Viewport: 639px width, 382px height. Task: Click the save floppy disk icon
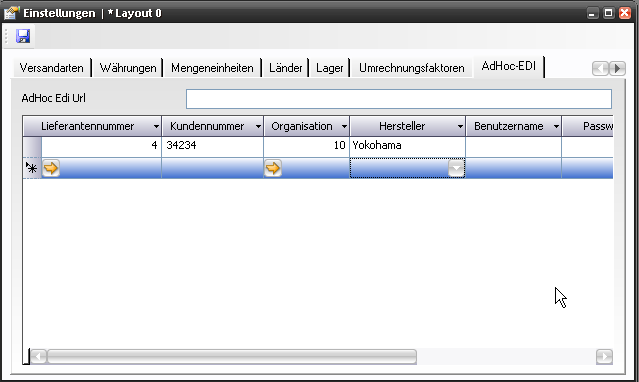[23, 36]
